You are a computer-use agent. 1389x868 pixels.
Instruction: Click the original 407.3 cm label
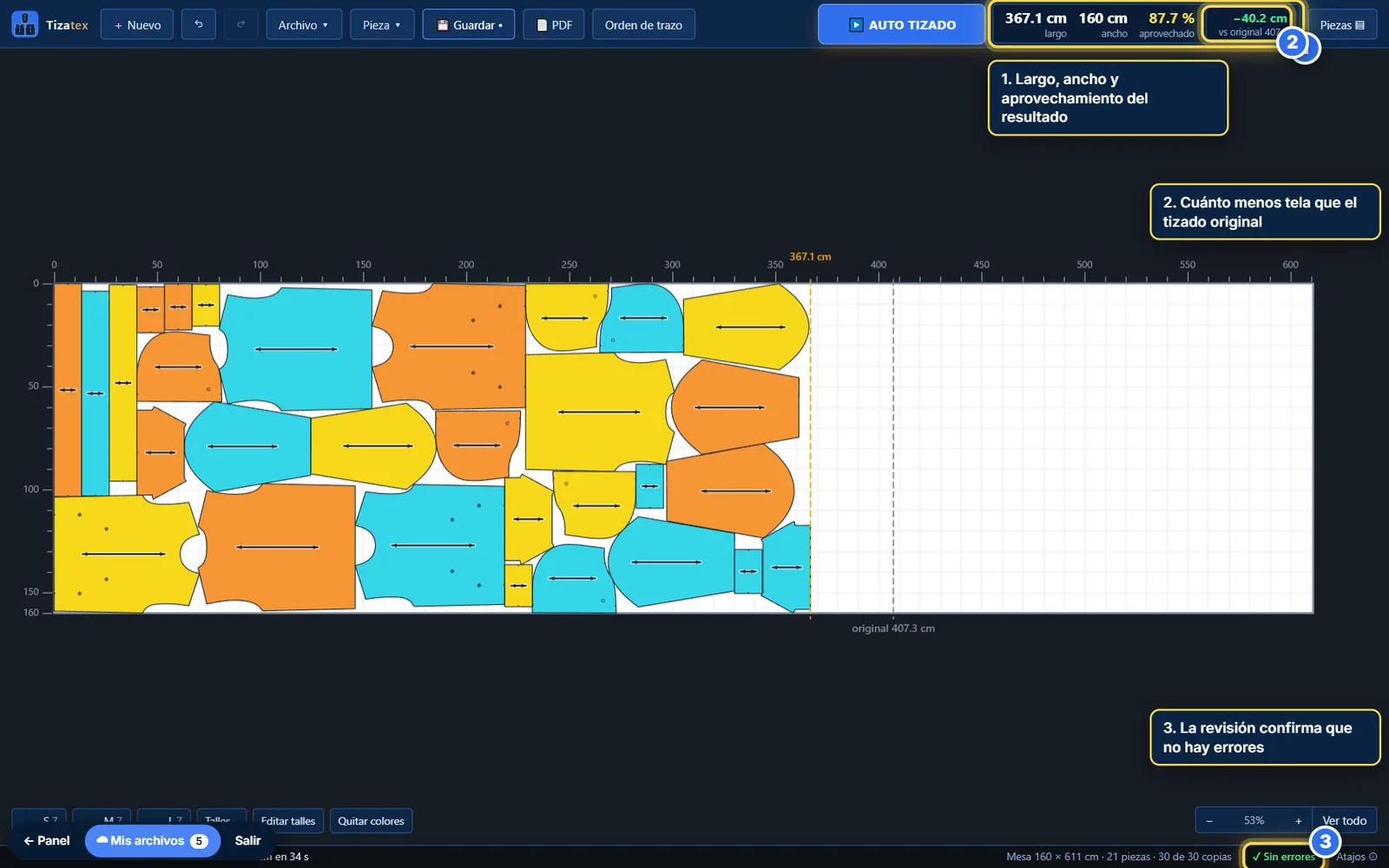coord(893,628)
